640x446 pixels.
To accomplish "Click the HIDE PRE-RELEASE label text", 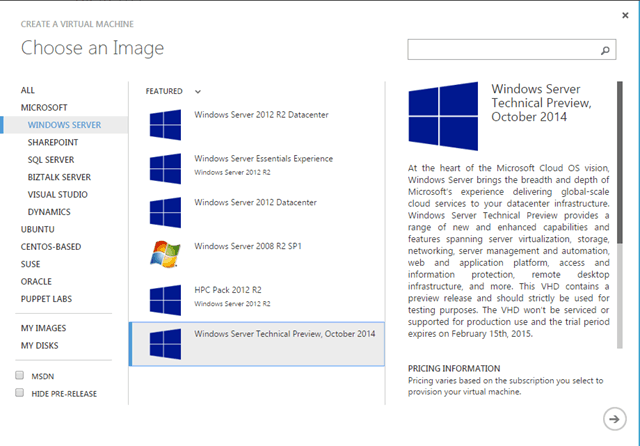I will pyautogui.click(x=64, y=394).
